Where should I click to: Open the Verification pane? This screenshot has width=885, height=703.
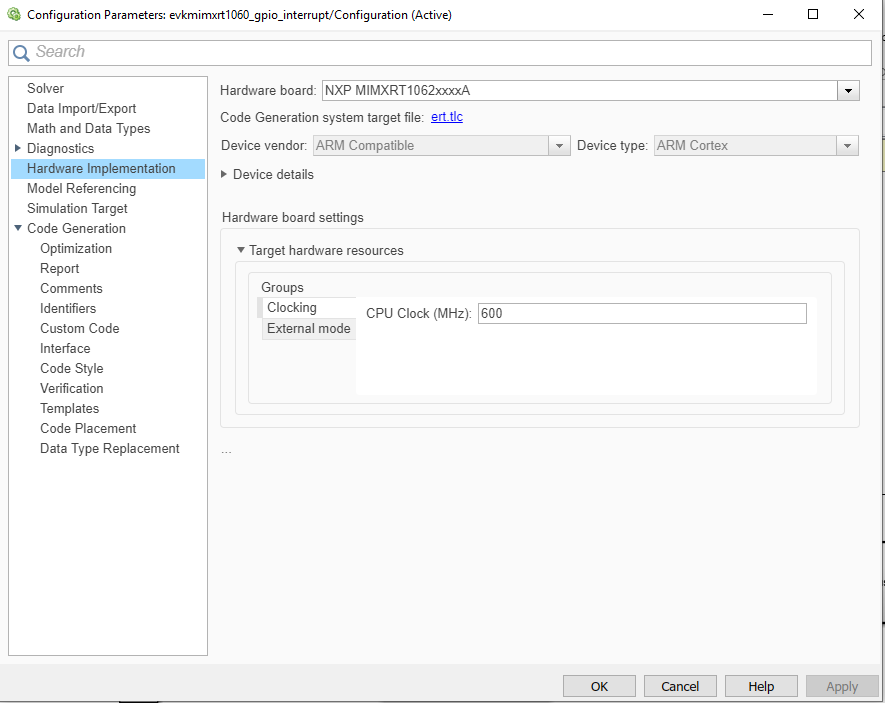pos(72,389)
